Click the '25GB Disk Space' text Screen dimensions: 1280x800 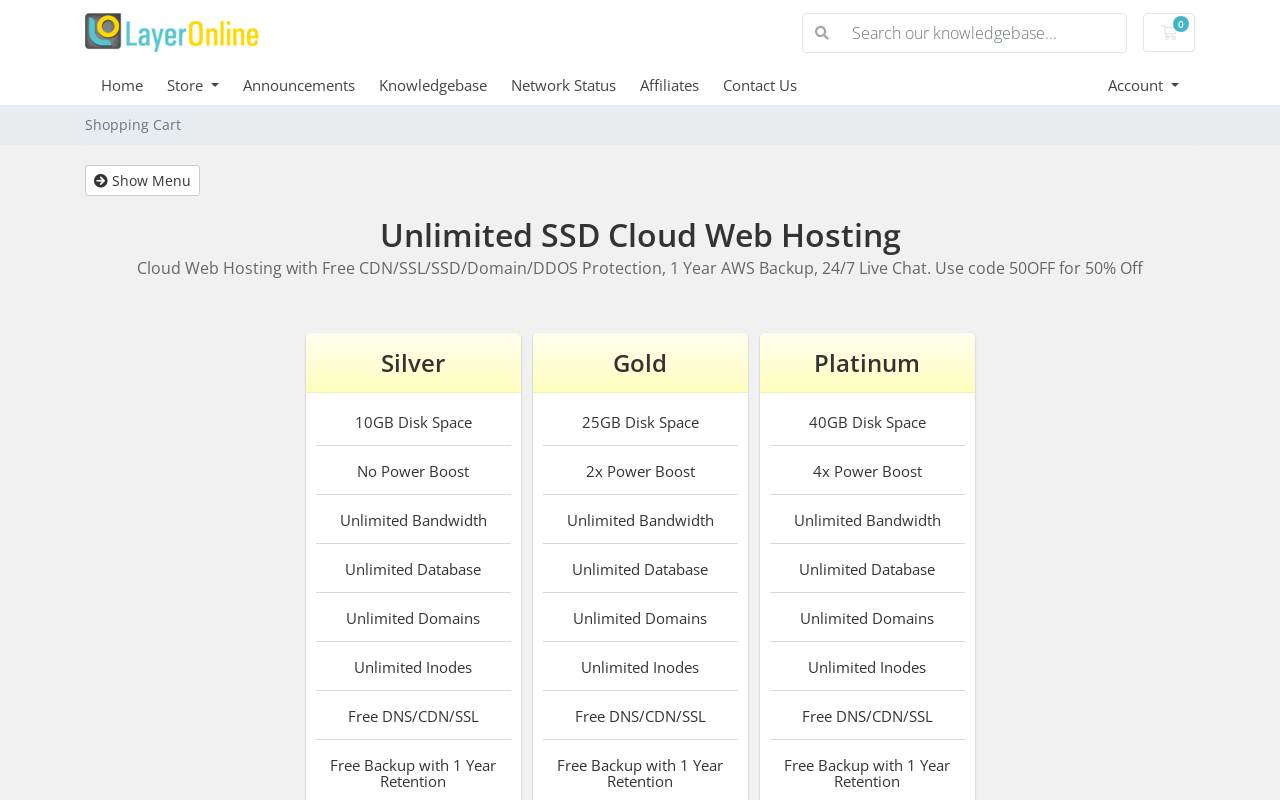[640, 422]
